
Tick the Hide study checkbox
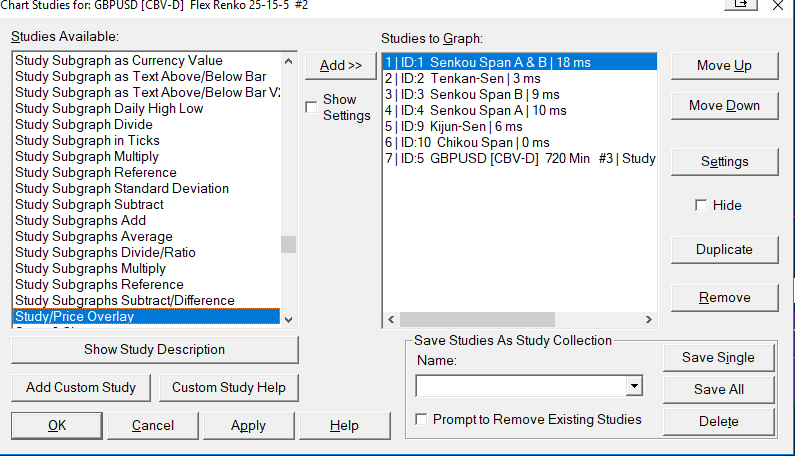click(x=702, y=205)
